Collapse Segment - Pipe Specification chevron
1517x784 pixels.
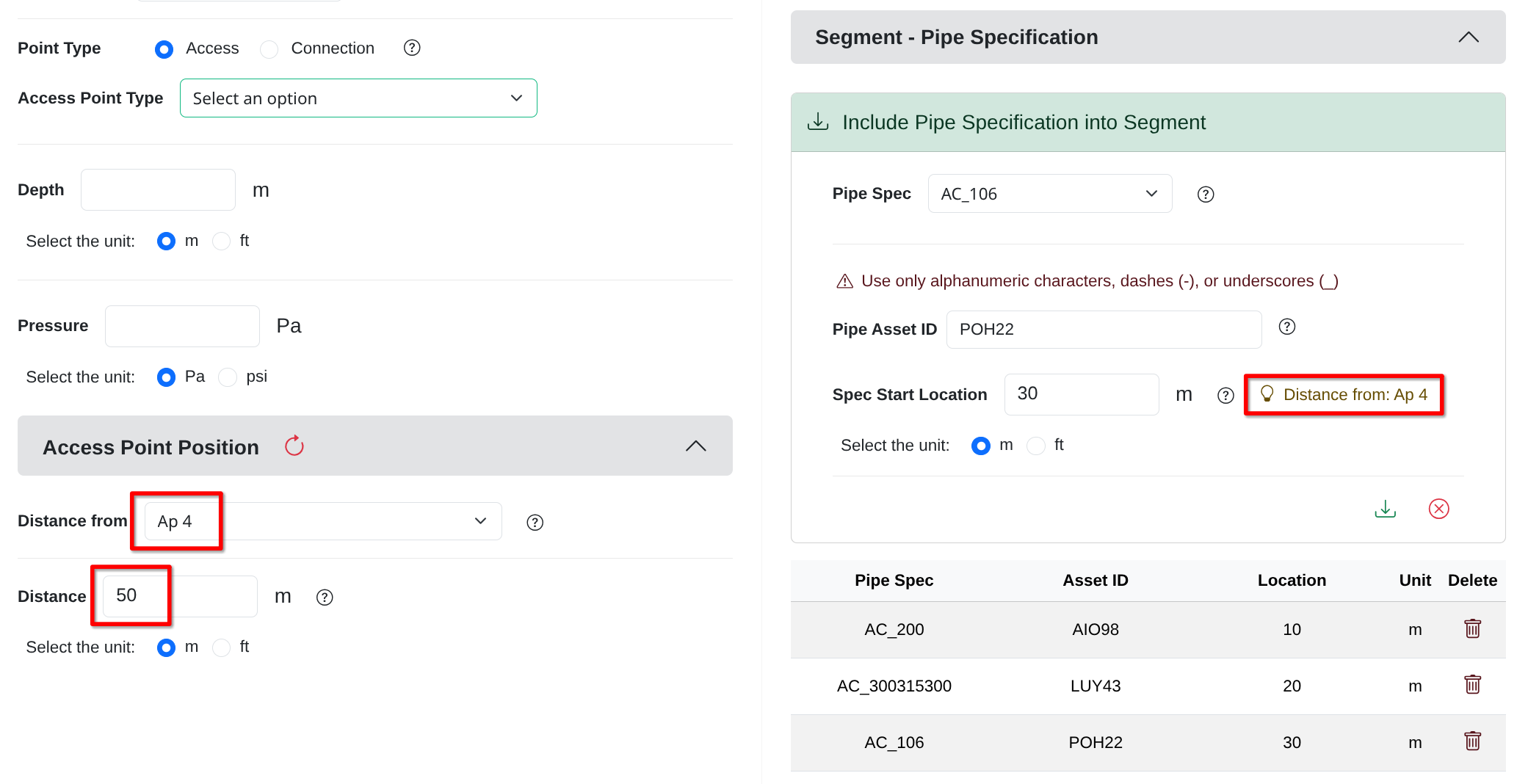point(1469,37)
